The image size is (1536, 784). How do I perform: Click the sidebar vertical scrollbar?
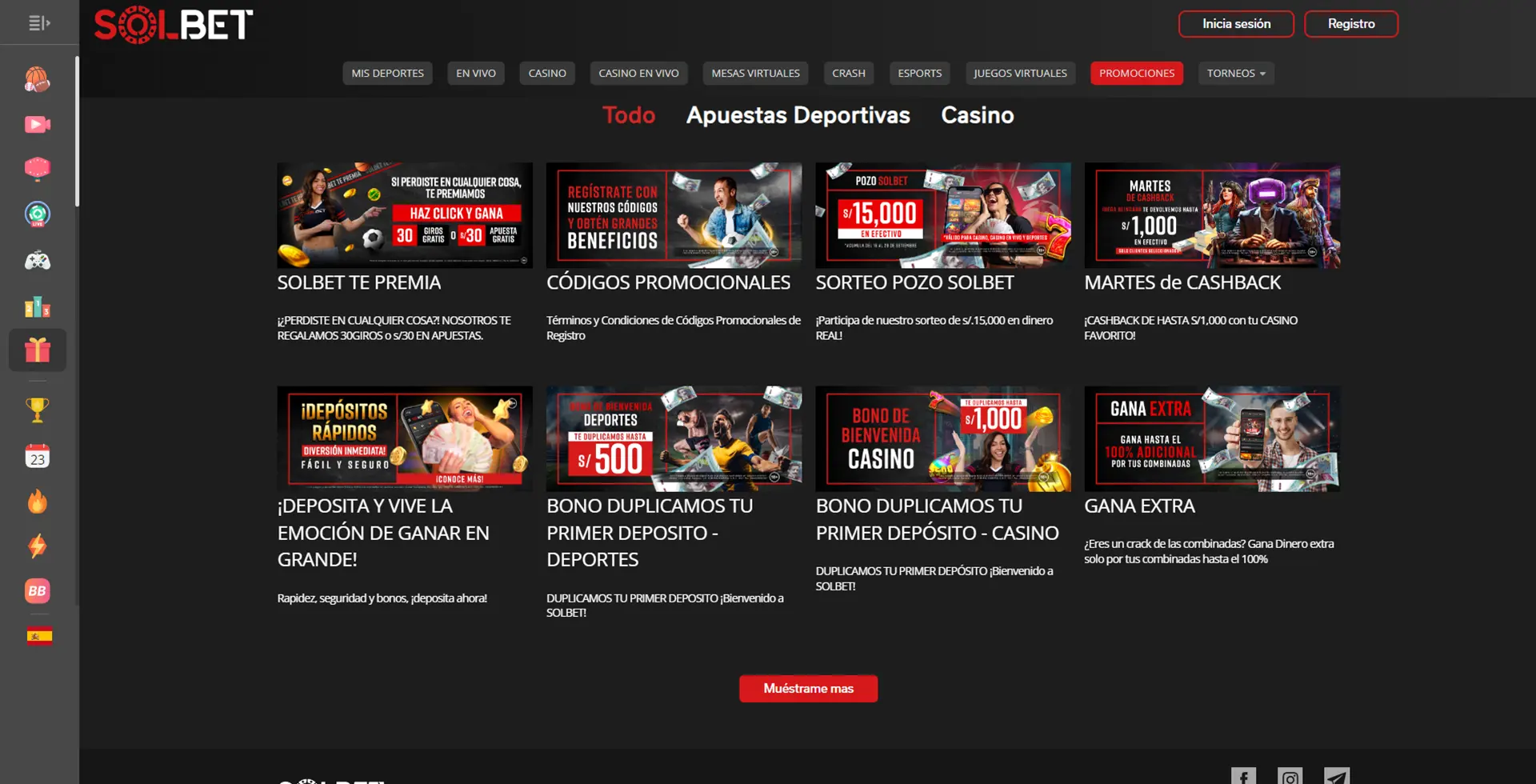tap(77, 131)
